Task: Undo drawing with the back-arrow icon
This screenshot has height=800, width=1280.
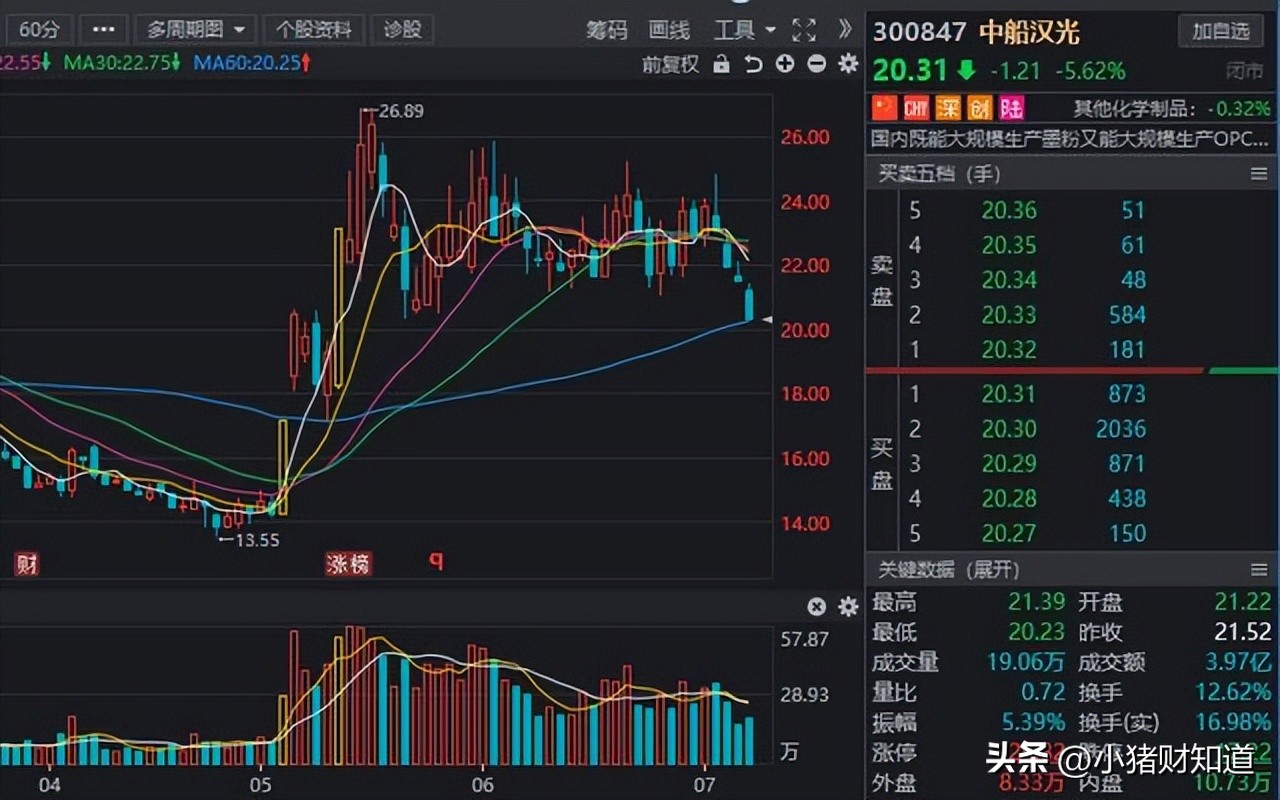Action: tap(753, 63)
